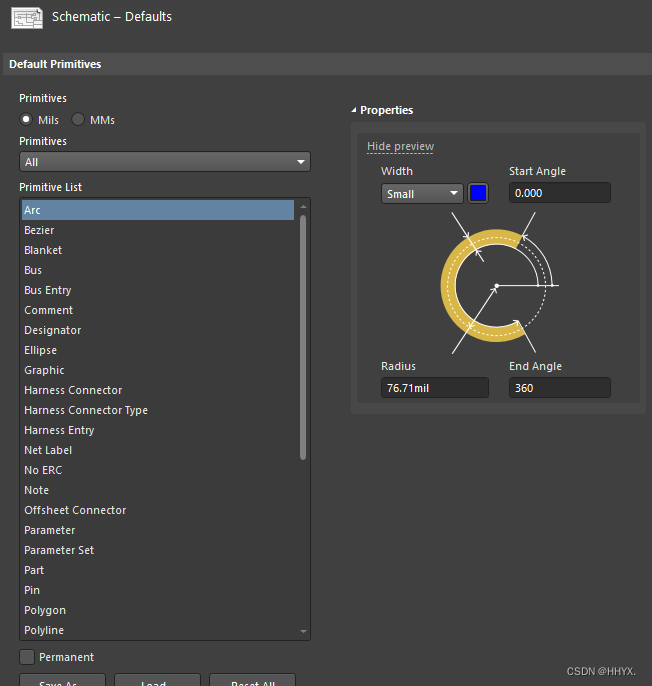Select Bus Entry in the Primitive List
Viewport: 652px width, 686px height.
pyautogui.click(x=158, y=290)
